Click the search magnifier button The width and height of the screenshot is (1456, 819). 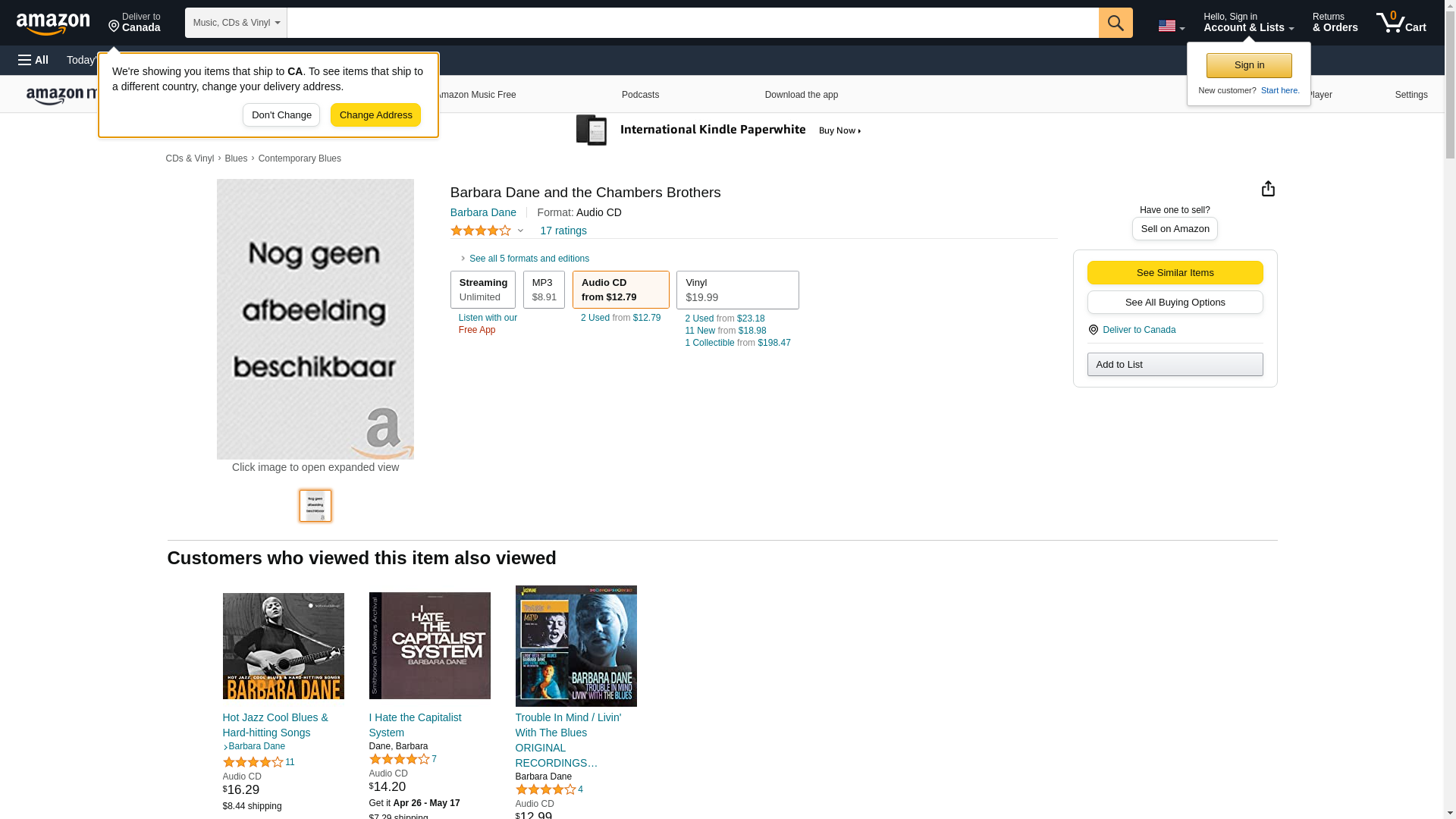click(1115, 23)
